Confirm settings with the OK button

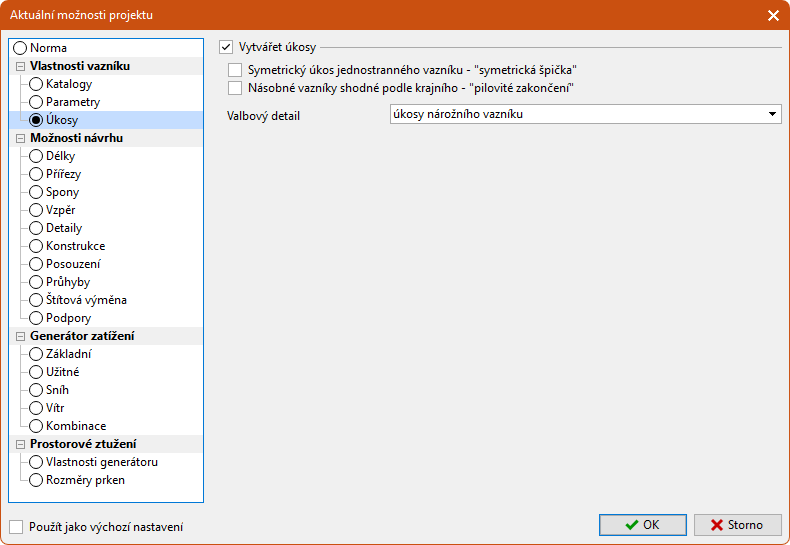tap(642, 525)
